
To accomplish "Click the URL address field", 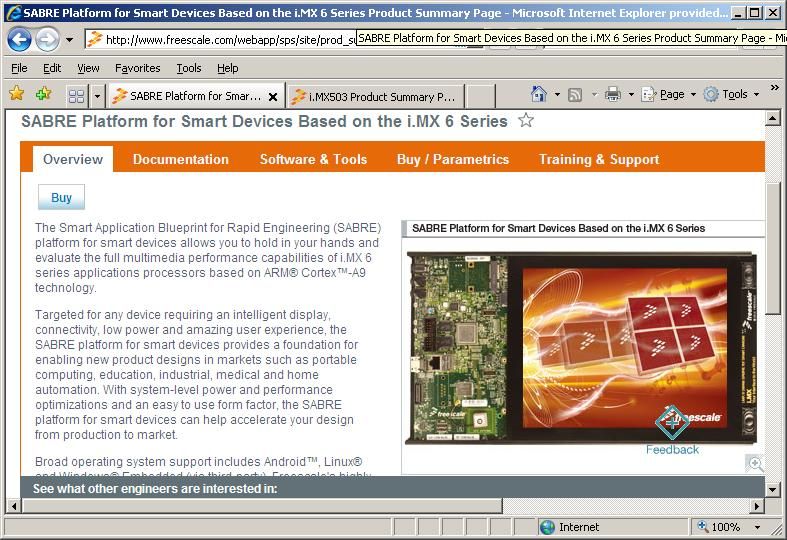I will point(221,40).
